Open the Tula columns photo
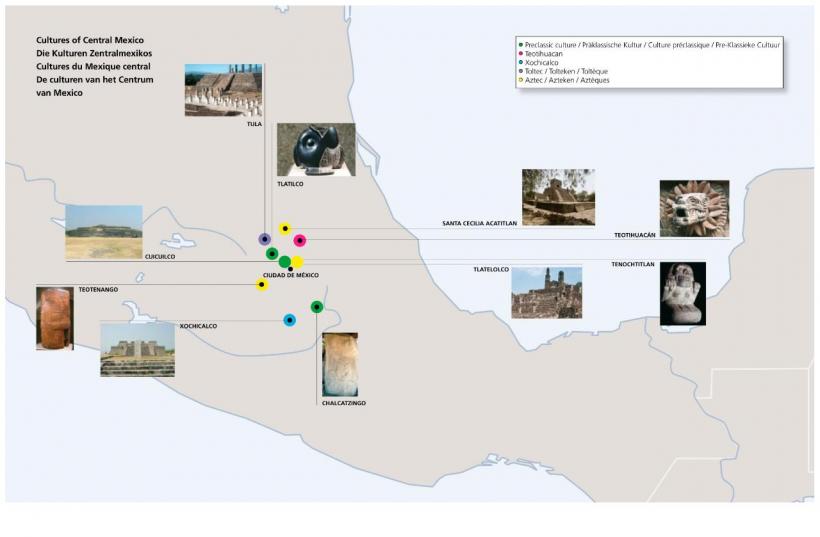 [x=223, y=91]
